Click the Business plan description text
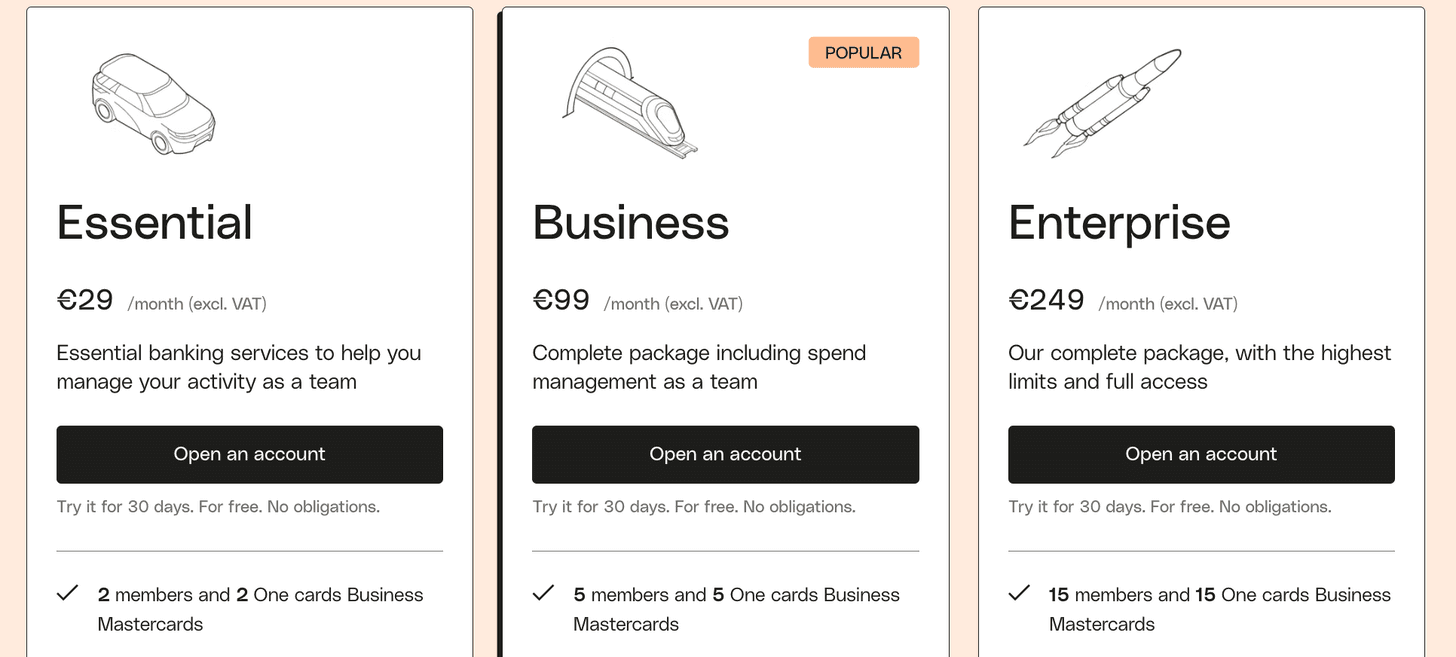The width and height of the screenshot is (1456, 657). pyautogui.click(x=699, y=367)
